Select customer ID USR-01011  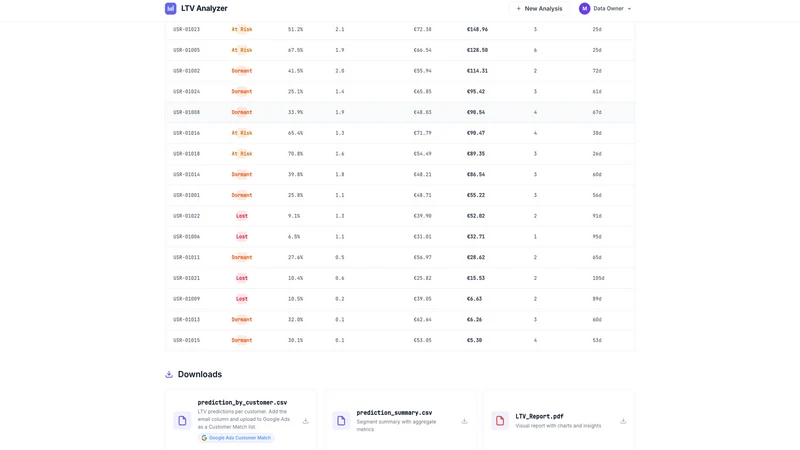point(186,258)
